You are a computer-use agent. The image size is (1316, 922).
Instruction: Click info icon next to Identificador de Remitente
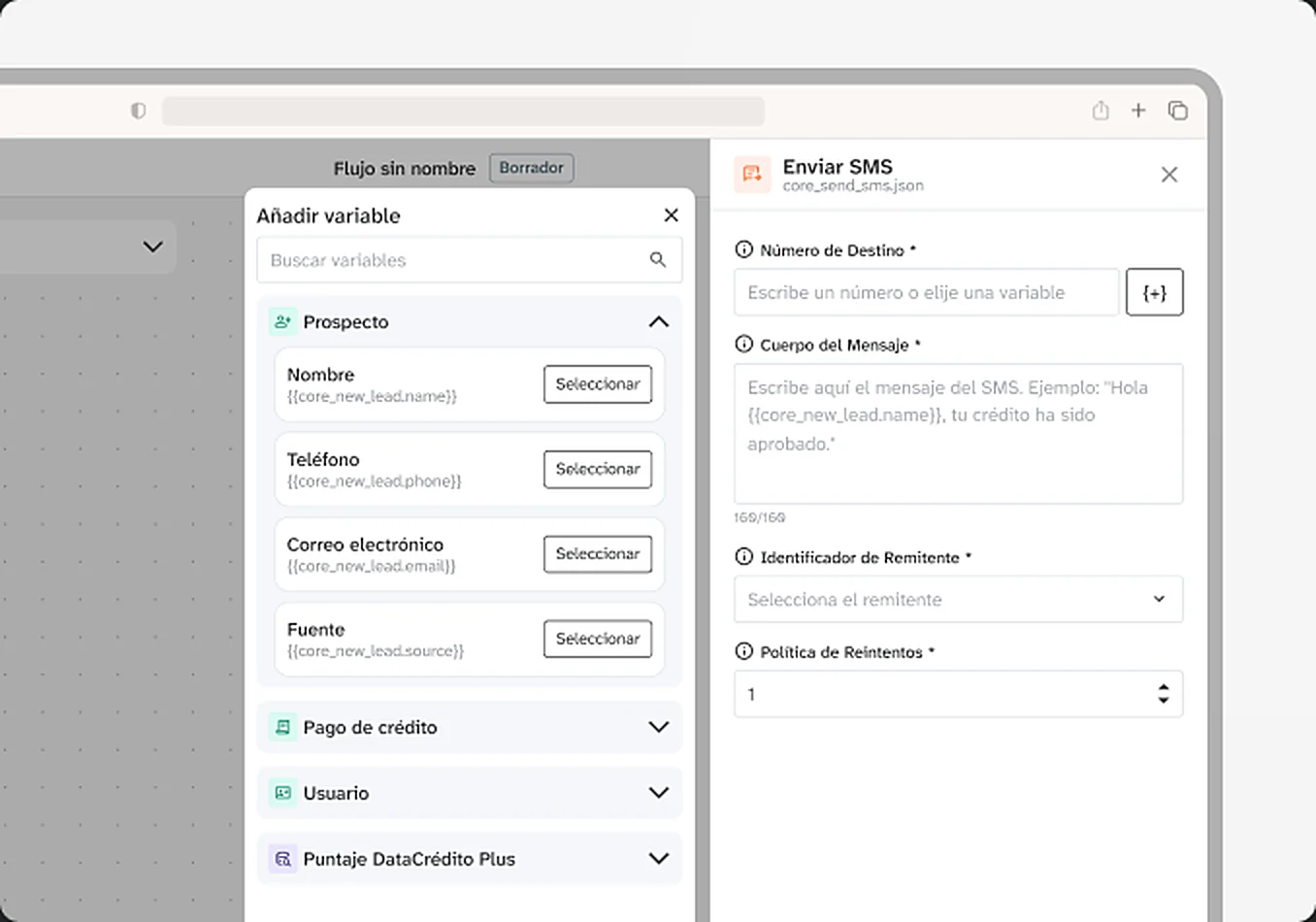pos(744,556)
